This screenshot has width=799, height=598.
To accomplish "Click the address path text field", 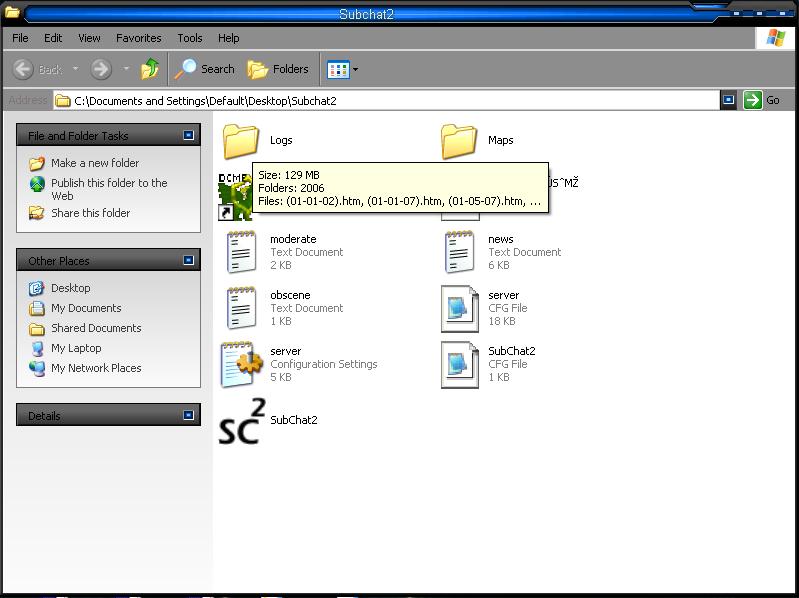I will (x=386, y=101).
